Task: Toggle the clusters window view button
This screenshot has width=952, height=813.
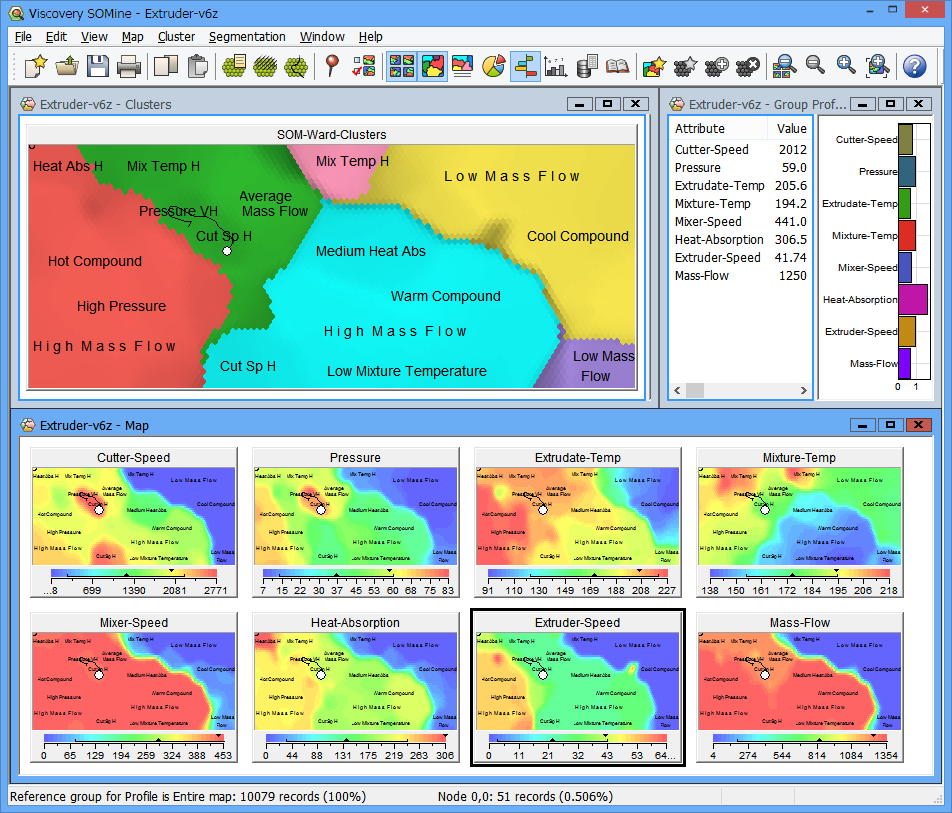Action: 433,66
